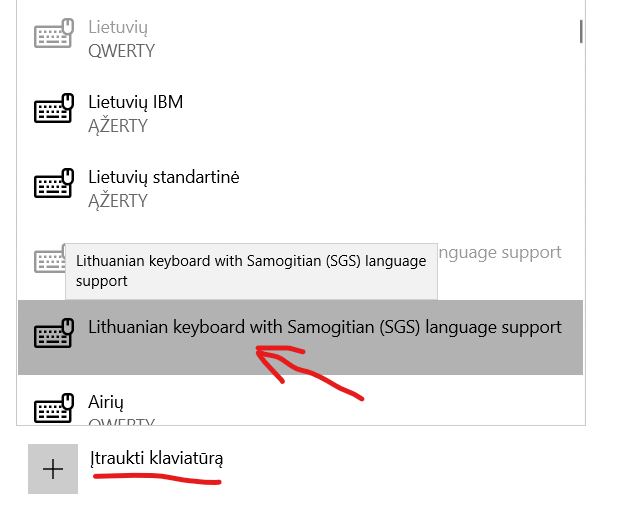Click the Samogitian keyboard tooltip popup
The image size is (621, 510).
251,271
